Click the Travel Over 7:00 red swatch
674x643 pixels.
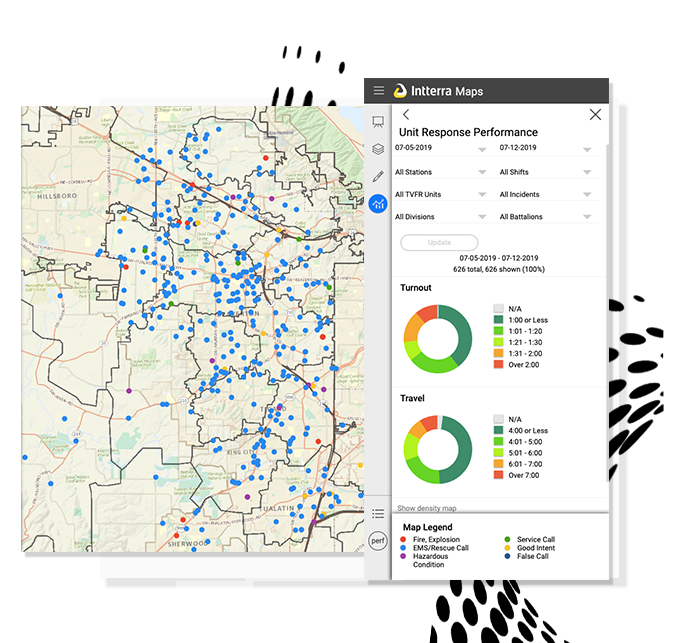[x=498, y=475]
